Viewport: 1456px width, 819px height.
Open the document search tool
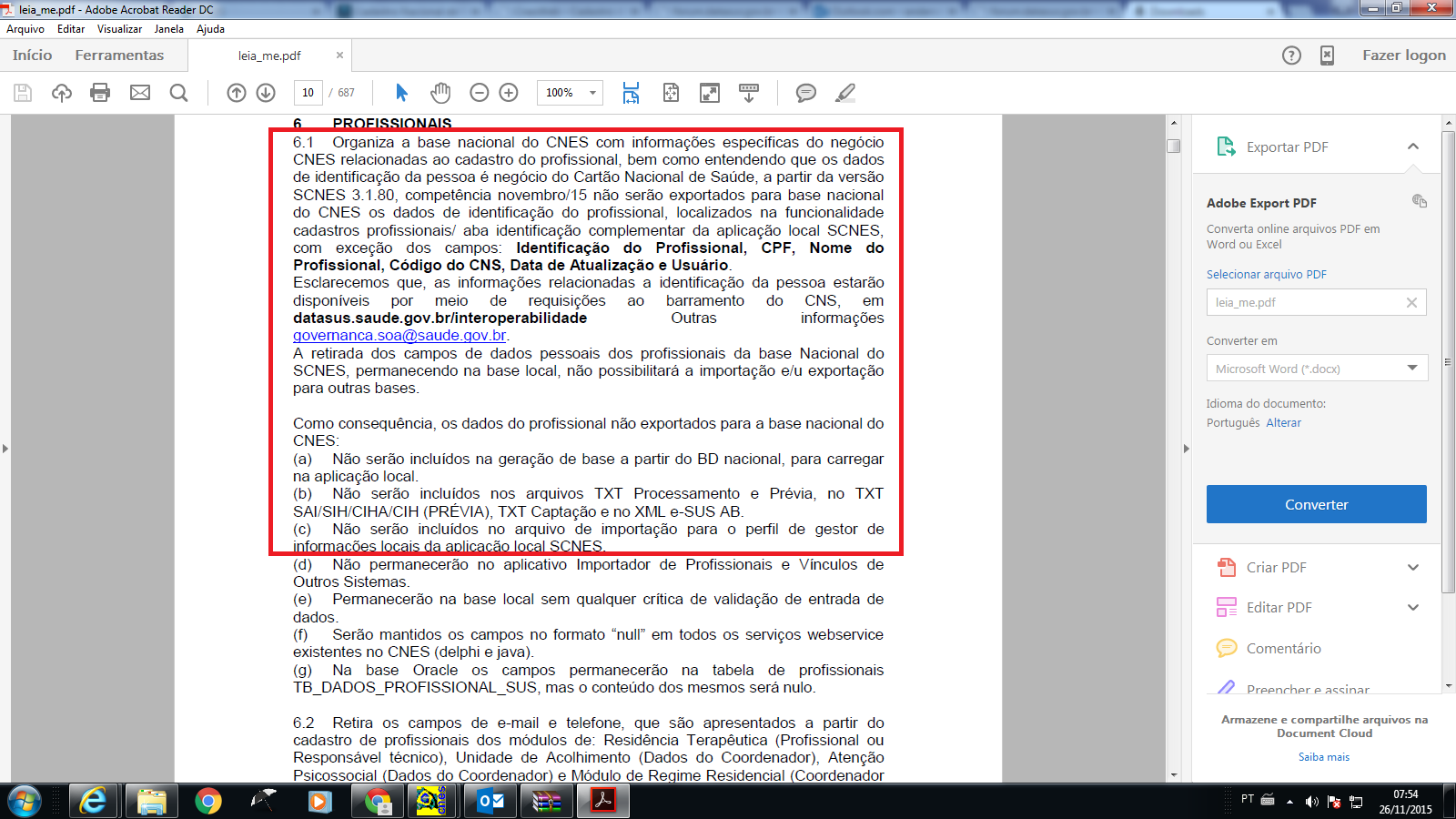pyautogui.click(x=178, y=92)
